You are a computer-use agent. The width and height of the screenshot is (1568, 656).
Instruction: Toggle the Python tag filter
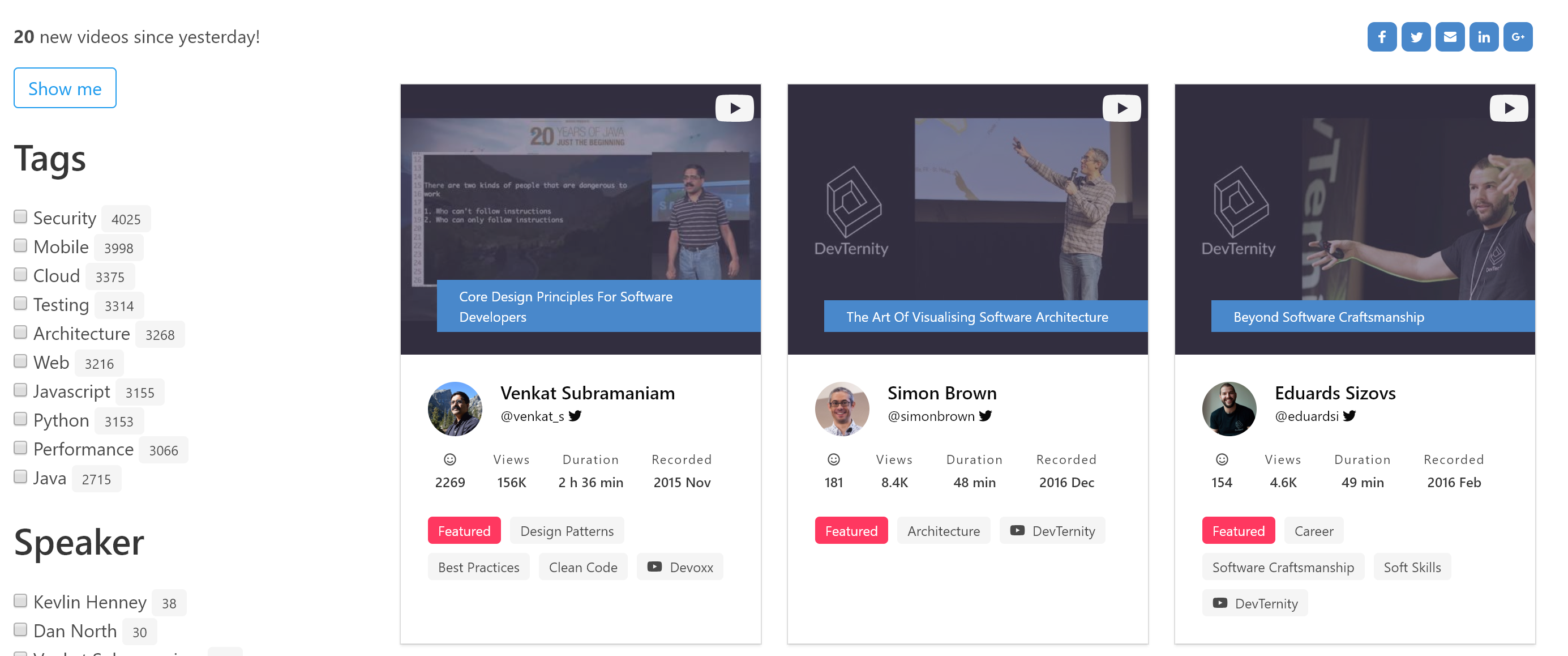click(x=20, y=419)
